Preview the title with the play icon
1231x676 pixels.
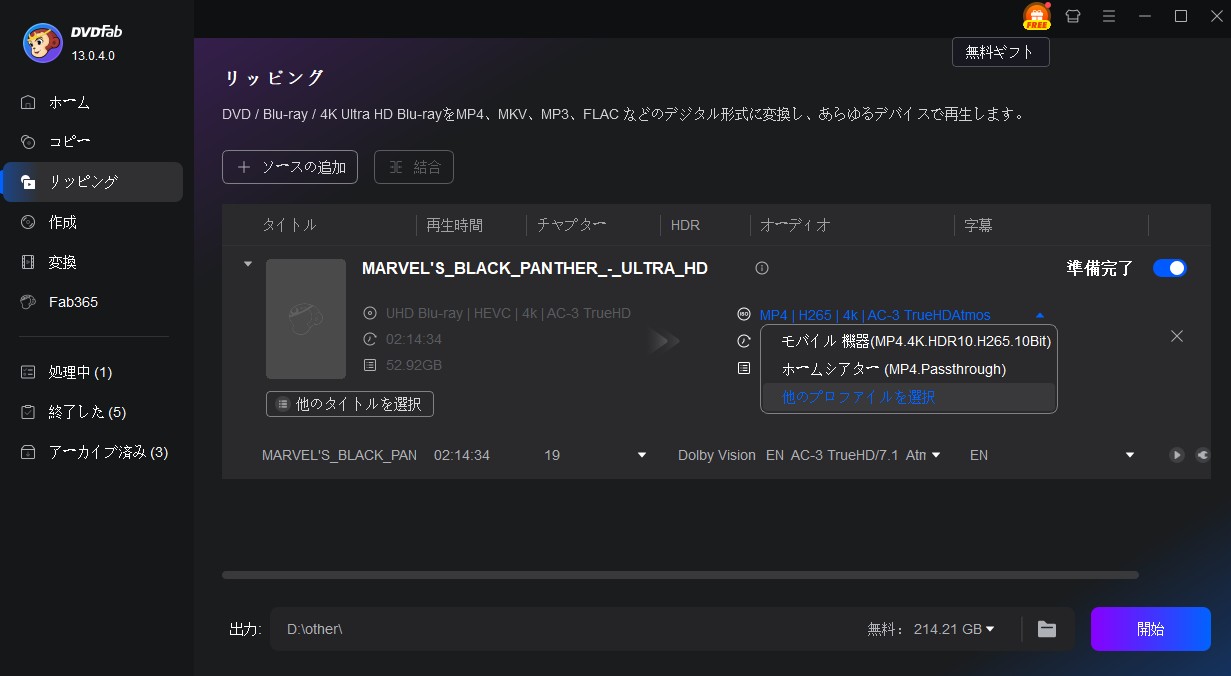point(1177,455)
